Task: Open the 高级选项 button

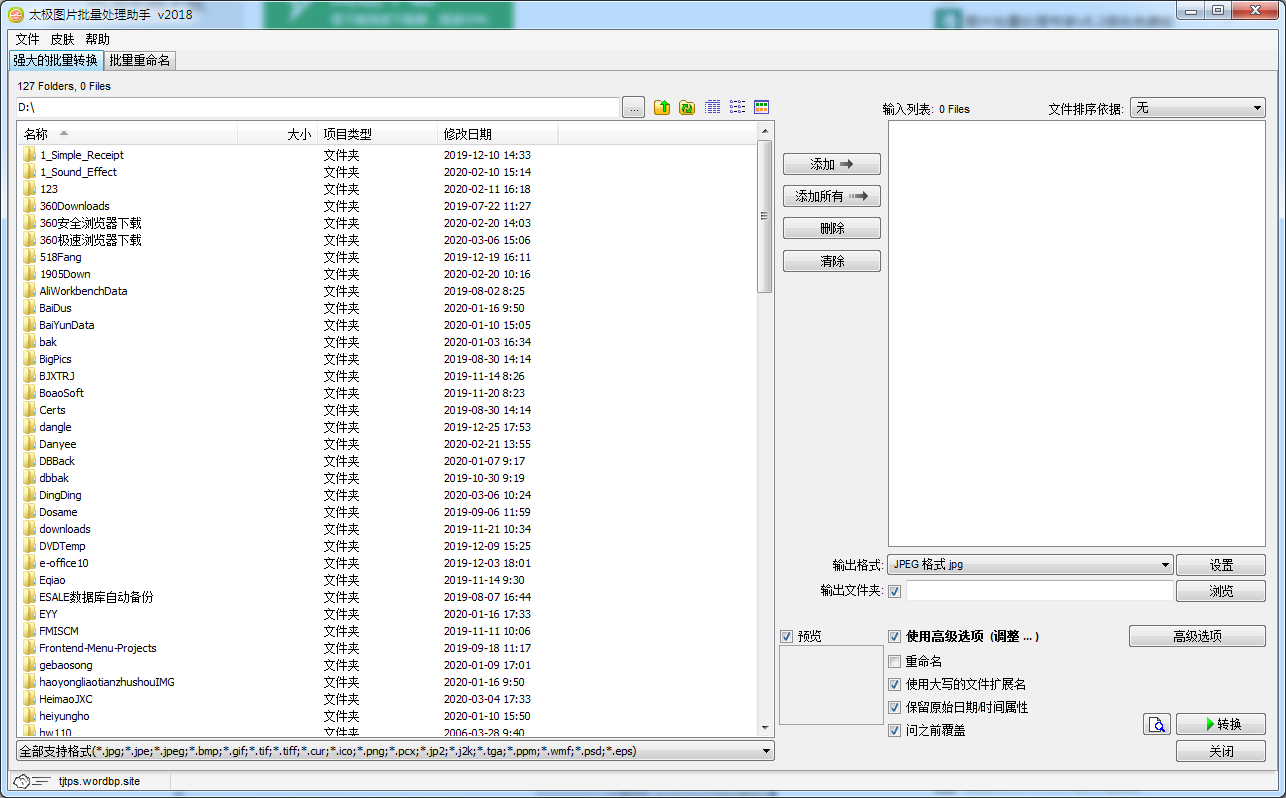Action: [x=1197, y=636]
